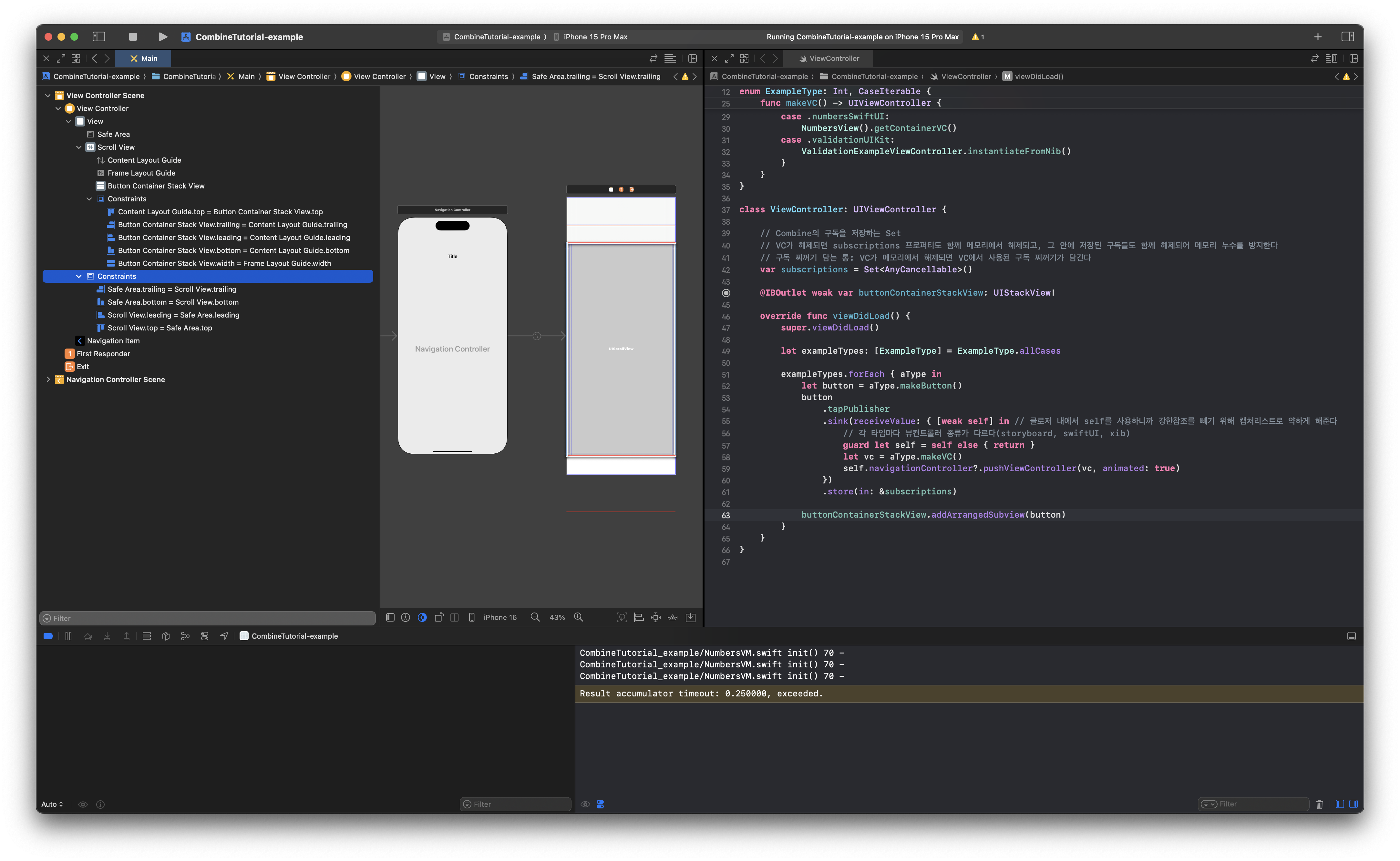Click the plus Library button in the toolbar
Screen dimensions: 1400x861
point(1317,36)
